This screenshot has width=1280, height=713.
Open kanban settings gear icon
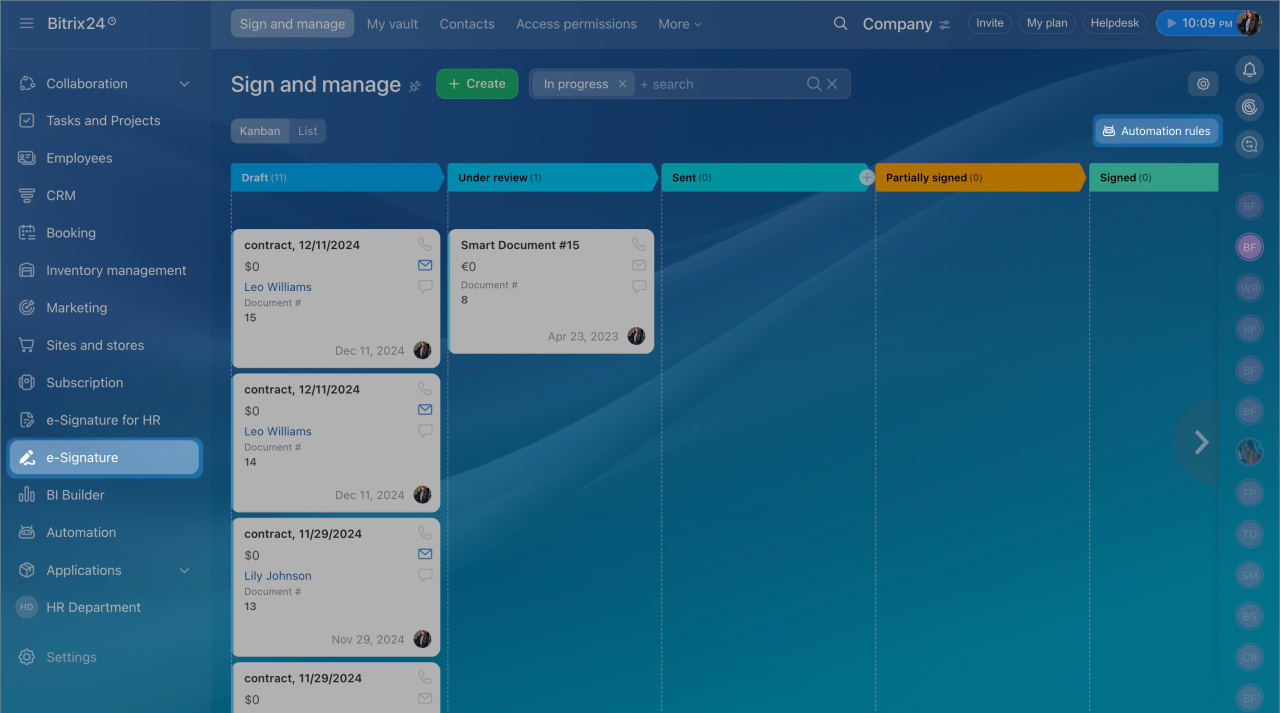coord(1203,84)
